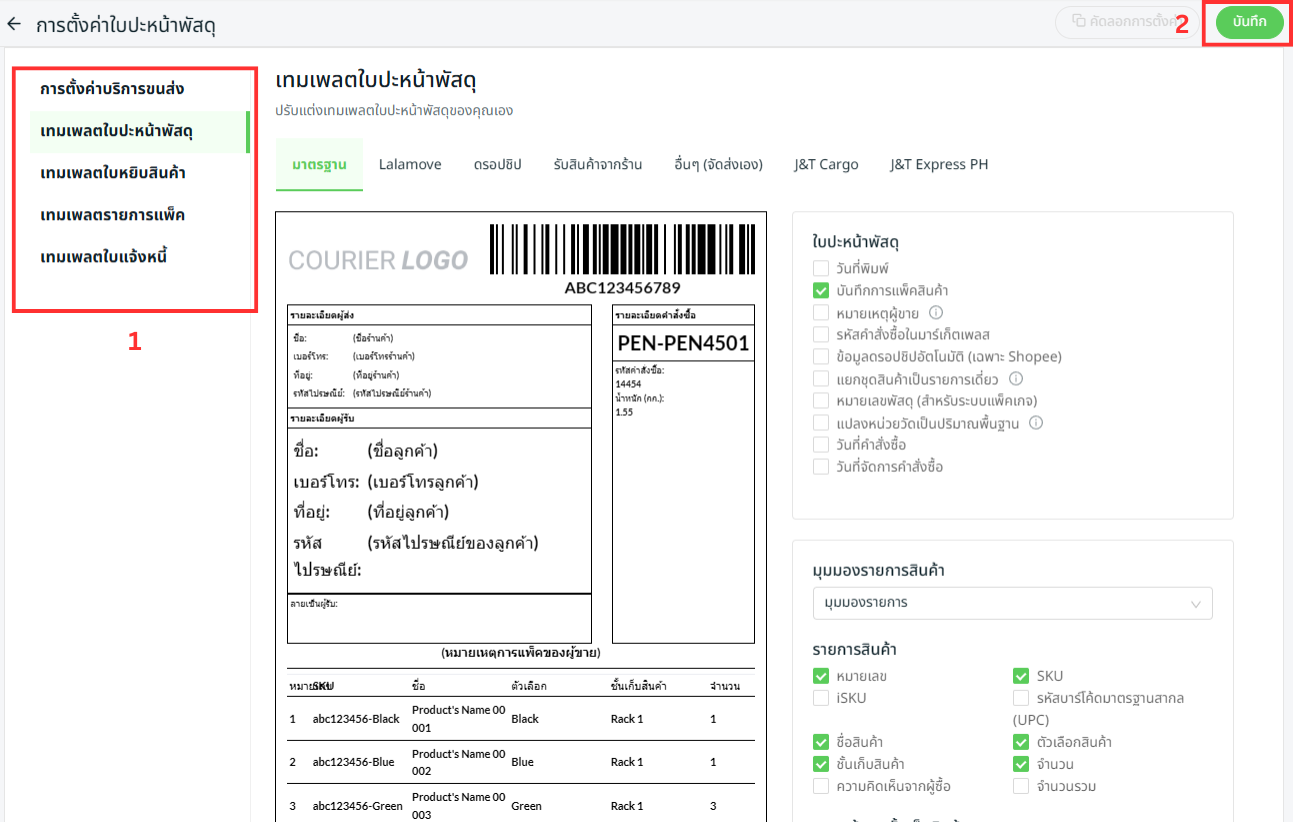Viewport: 1293px width, 822px height.
Task: Click info icon beside แปลงหน่วยวัดเป็นปริมาณพื้นฐาน
Action: 1036,423
